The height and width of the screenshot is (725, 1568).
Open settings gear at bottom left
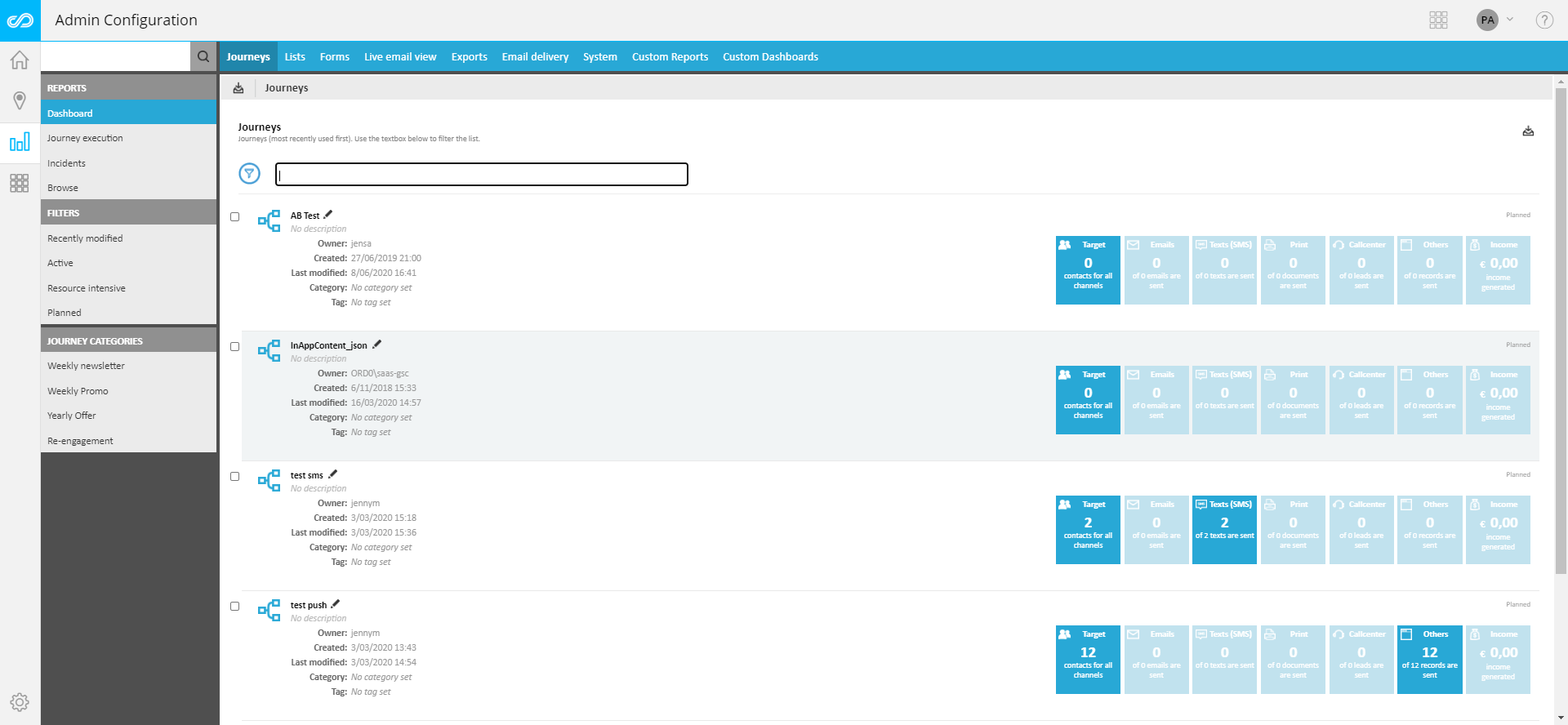[20, 702]
